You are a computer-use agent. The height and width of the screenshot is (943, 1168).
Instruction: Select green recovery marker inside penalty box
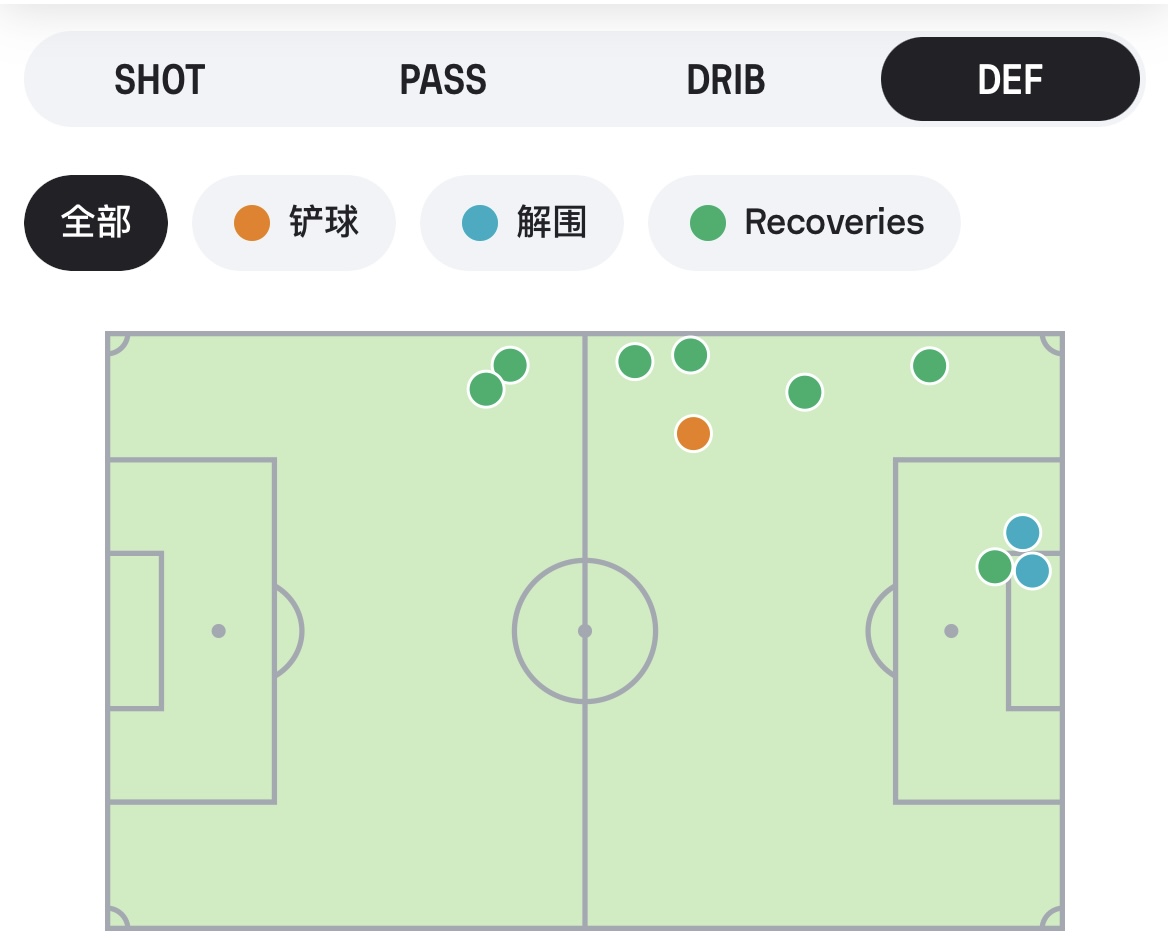[995, 567]
